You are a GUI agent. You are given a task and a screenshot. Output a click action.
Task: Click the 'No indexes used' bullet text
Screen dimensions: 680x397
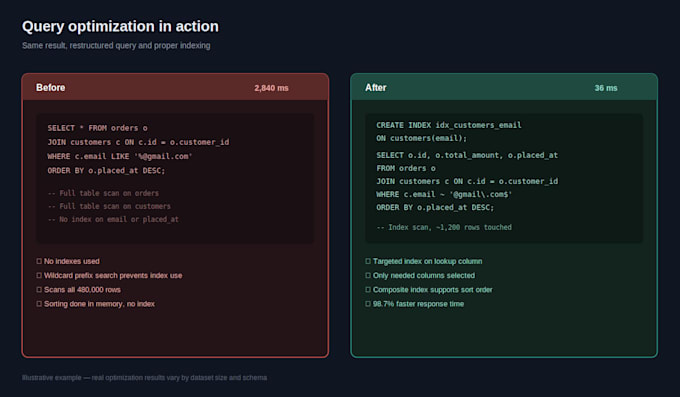point(72,261)
